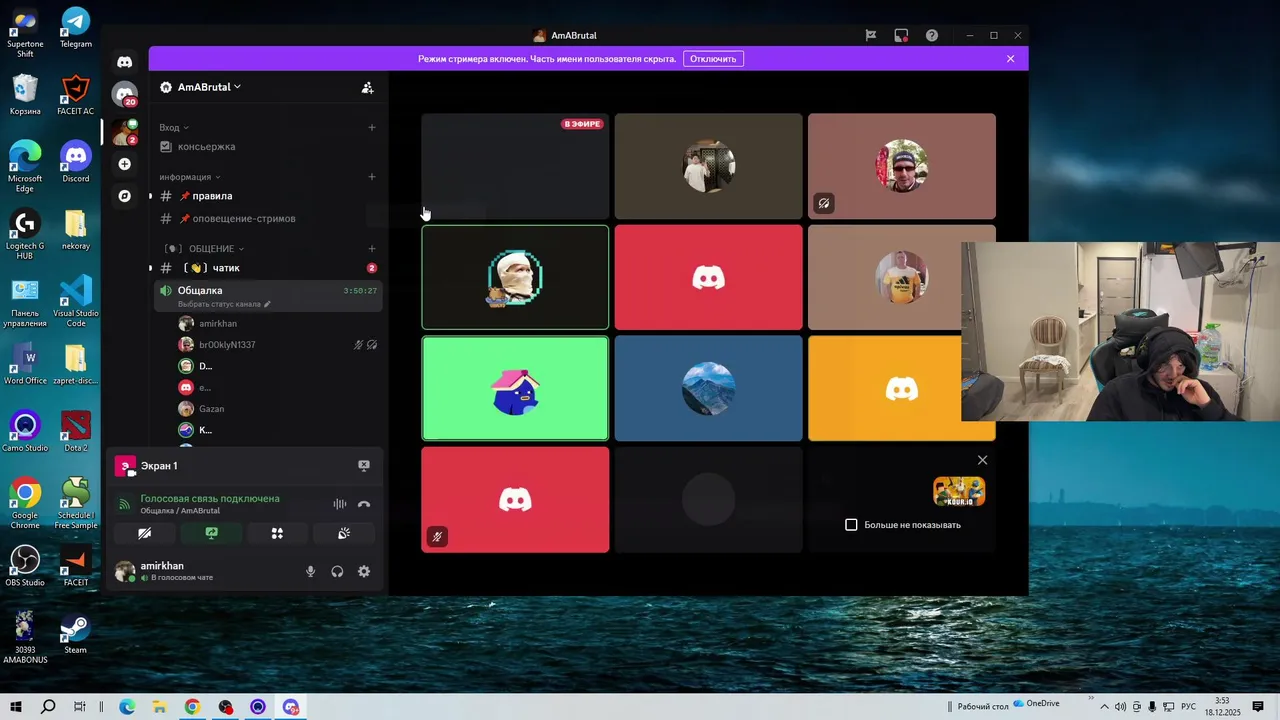Close the activity suggestion popup
The height and width of the screenshot is (720, 1280).
982,460
